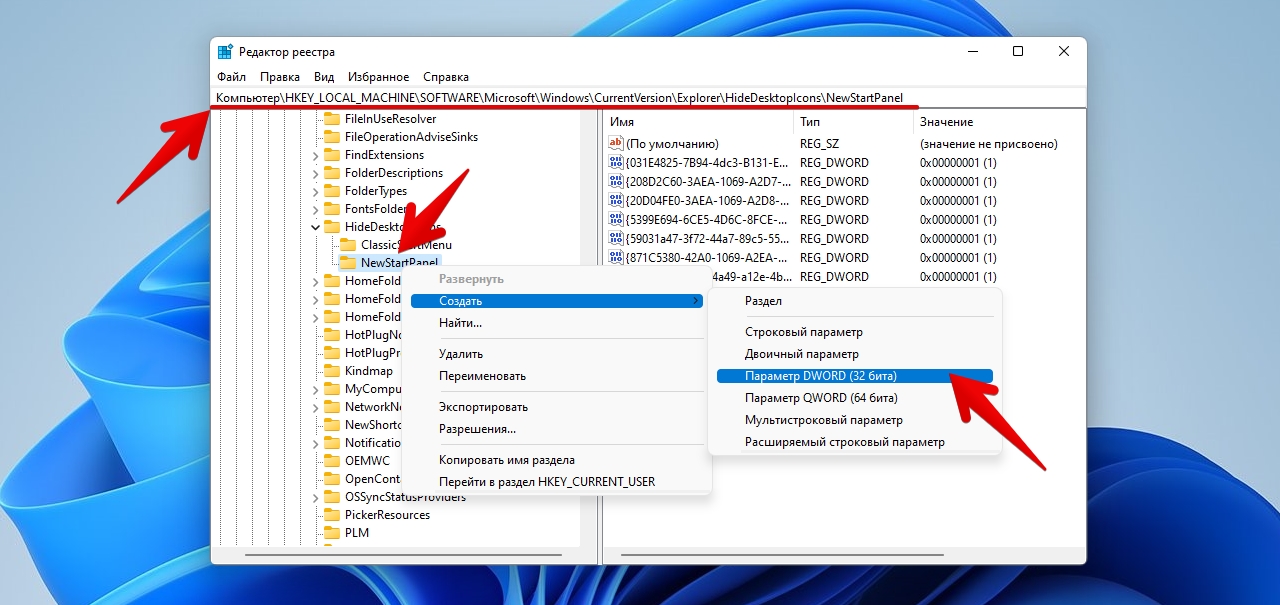Select the (По умолчанию) string value icon
The height and width of the screenshot is (605, 1280).
pyautogui.click(x=616, y=144)
